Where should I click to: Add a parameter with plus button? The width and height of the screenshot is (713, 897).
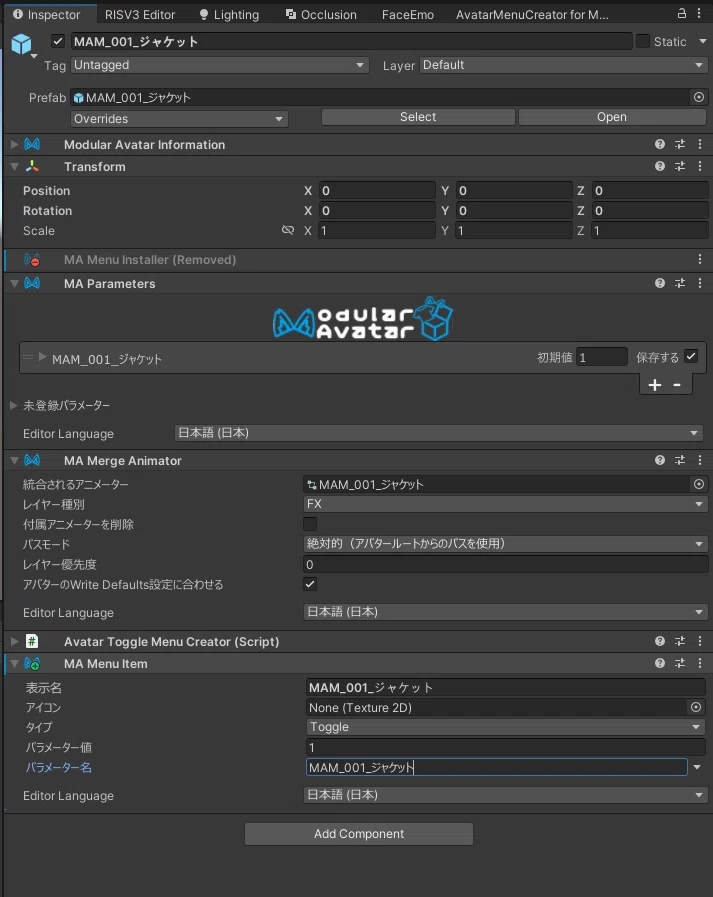pos(655,385)
